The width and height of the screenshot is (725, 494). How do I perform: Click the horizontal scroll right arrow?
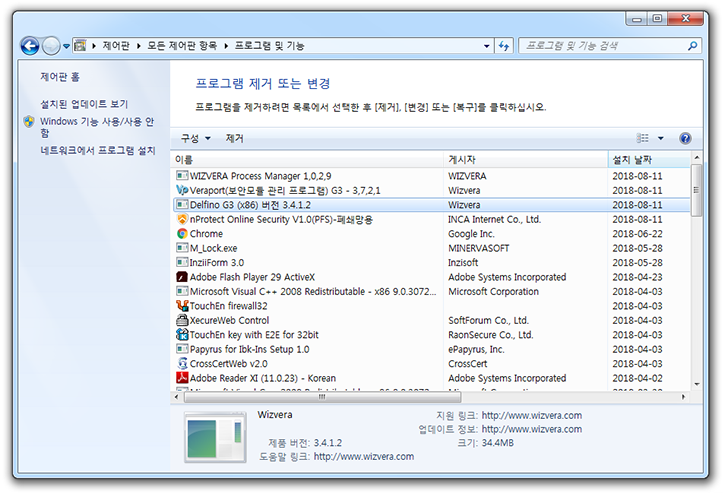tap(683, 397)
